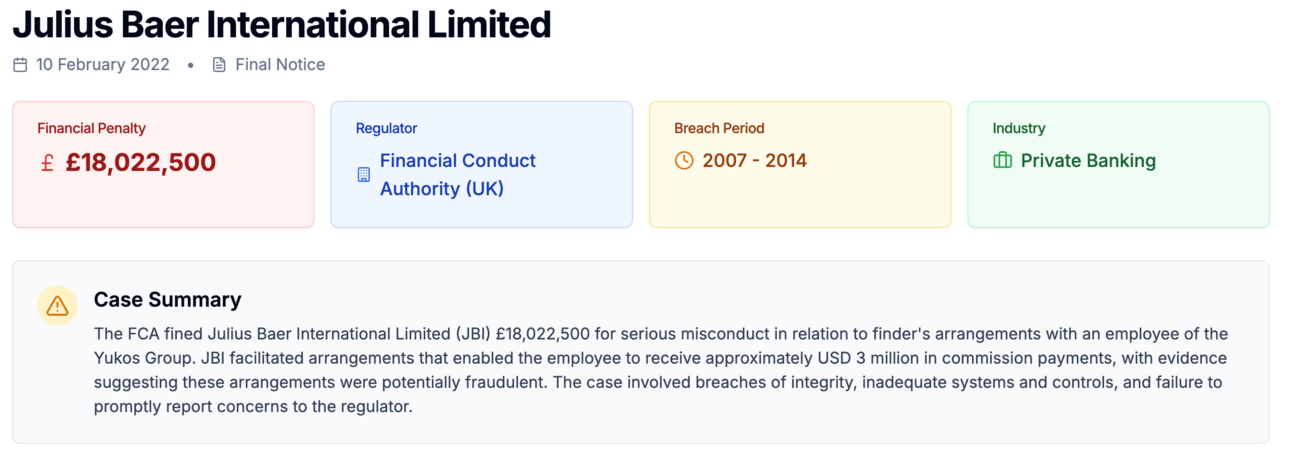Click the Financial Penalty label

91,128
